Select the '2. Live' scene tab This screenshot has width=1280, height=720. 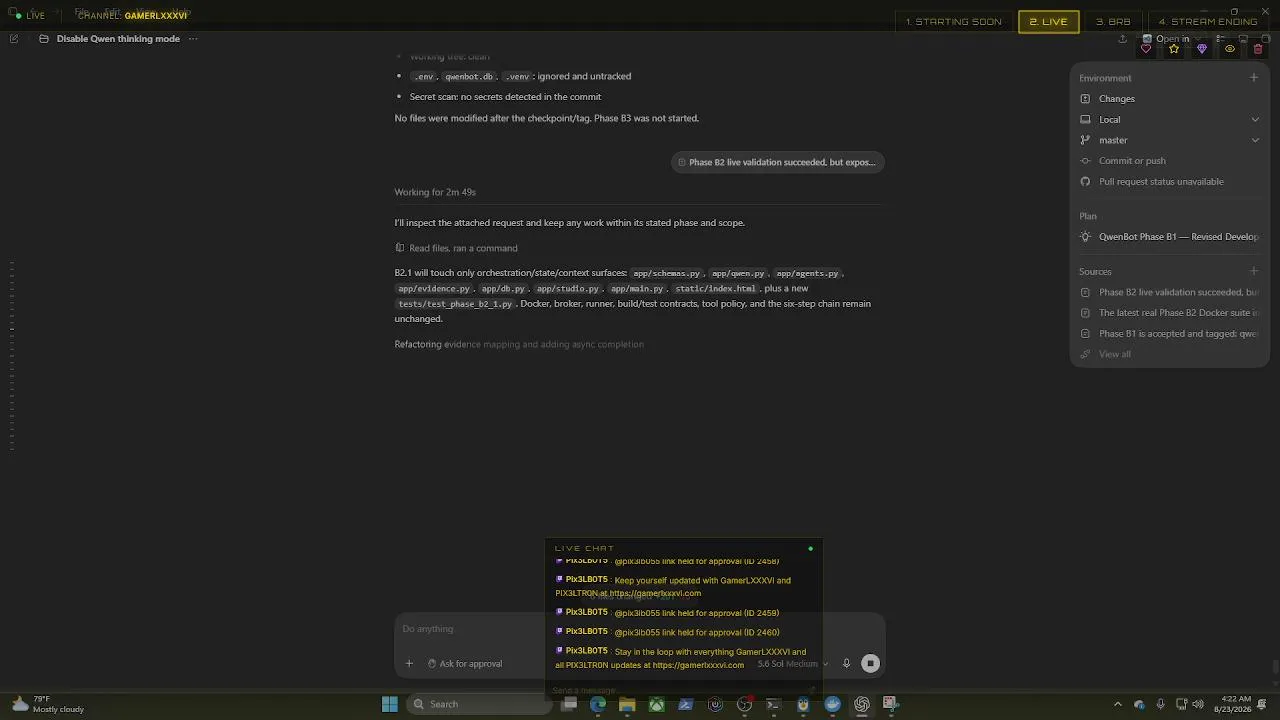(x=1048, y=21)
